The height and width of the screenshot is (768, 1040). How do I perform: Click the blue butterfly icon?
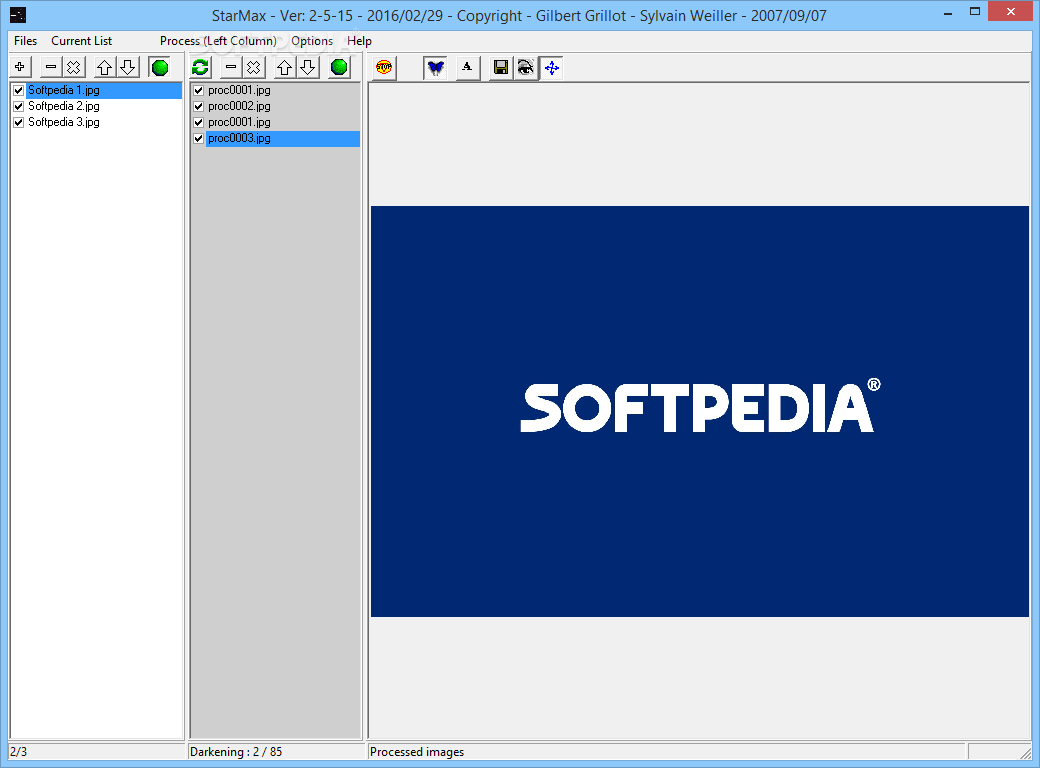click(x=435, y=67)
